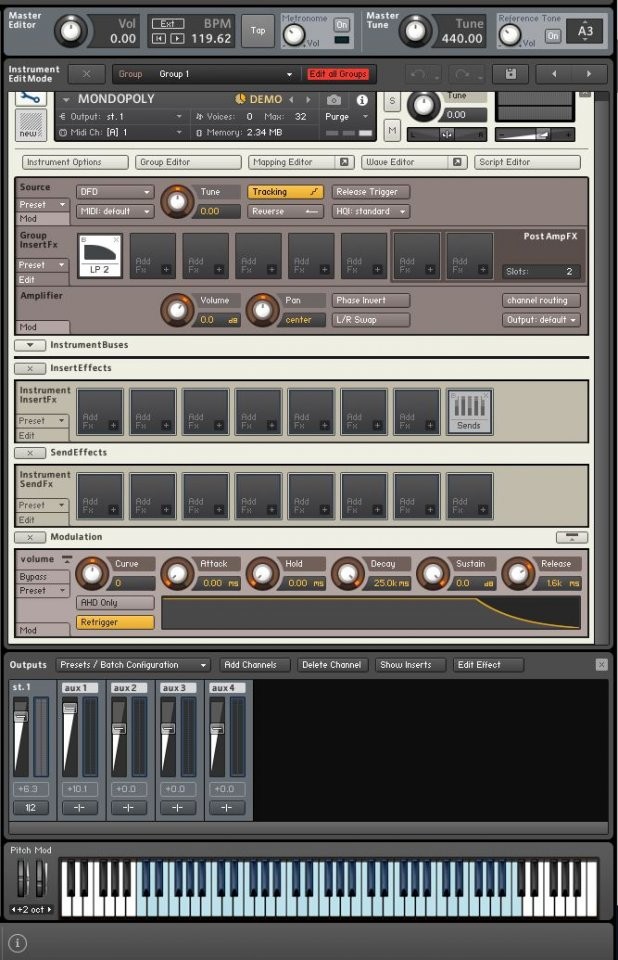Enable AHD Only mode
The width and height of the screenshot is (618, 960).
[115, 602]
